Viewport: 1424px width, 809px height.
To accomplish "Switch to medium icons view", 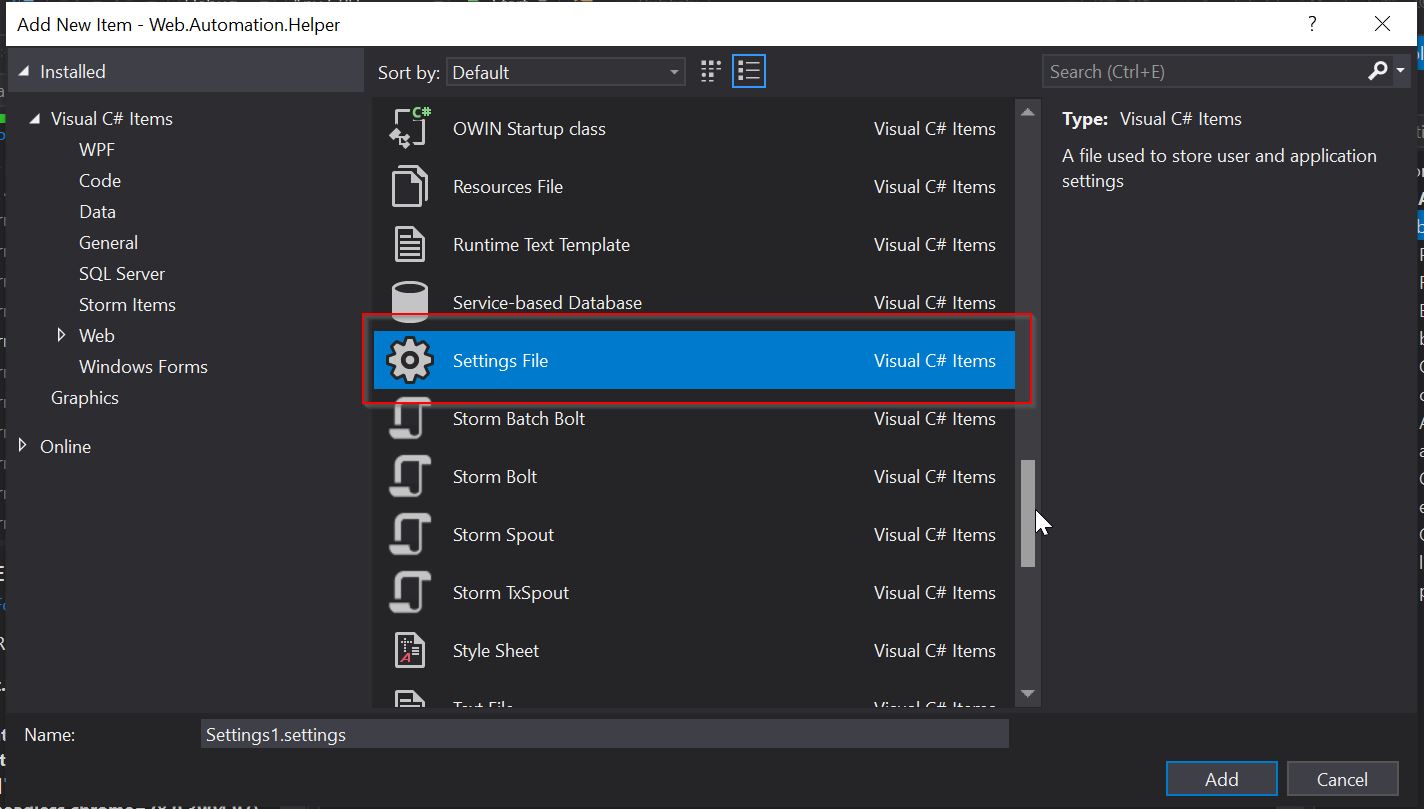I will (709, 70).
